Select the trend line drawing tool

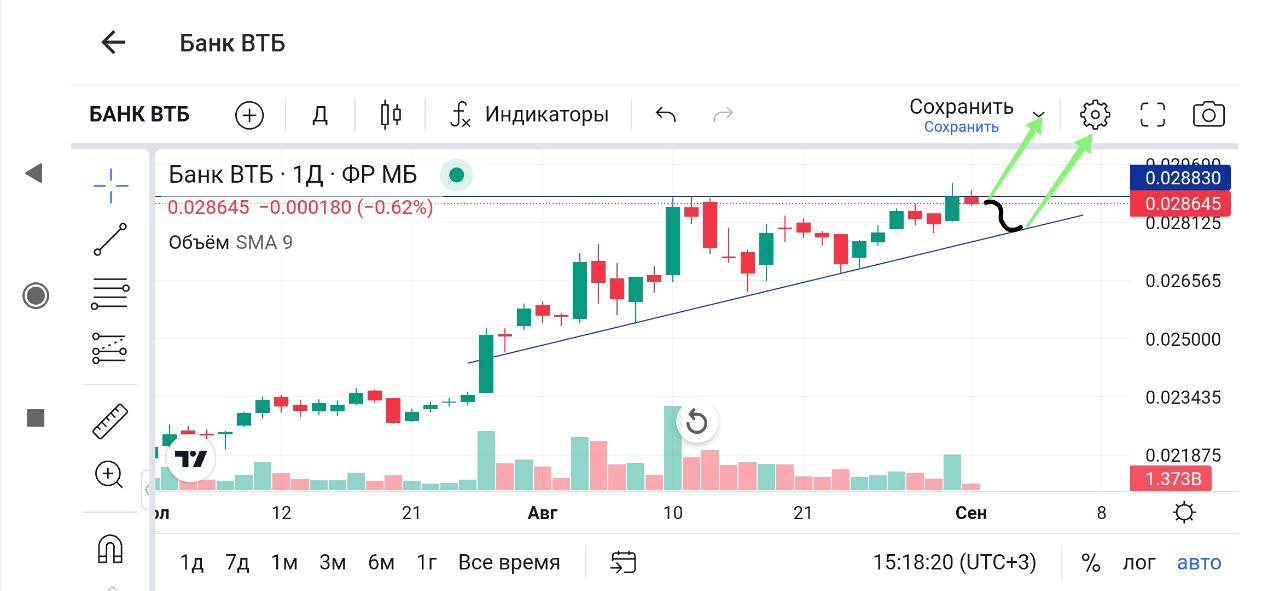click(x=110, y=241)
